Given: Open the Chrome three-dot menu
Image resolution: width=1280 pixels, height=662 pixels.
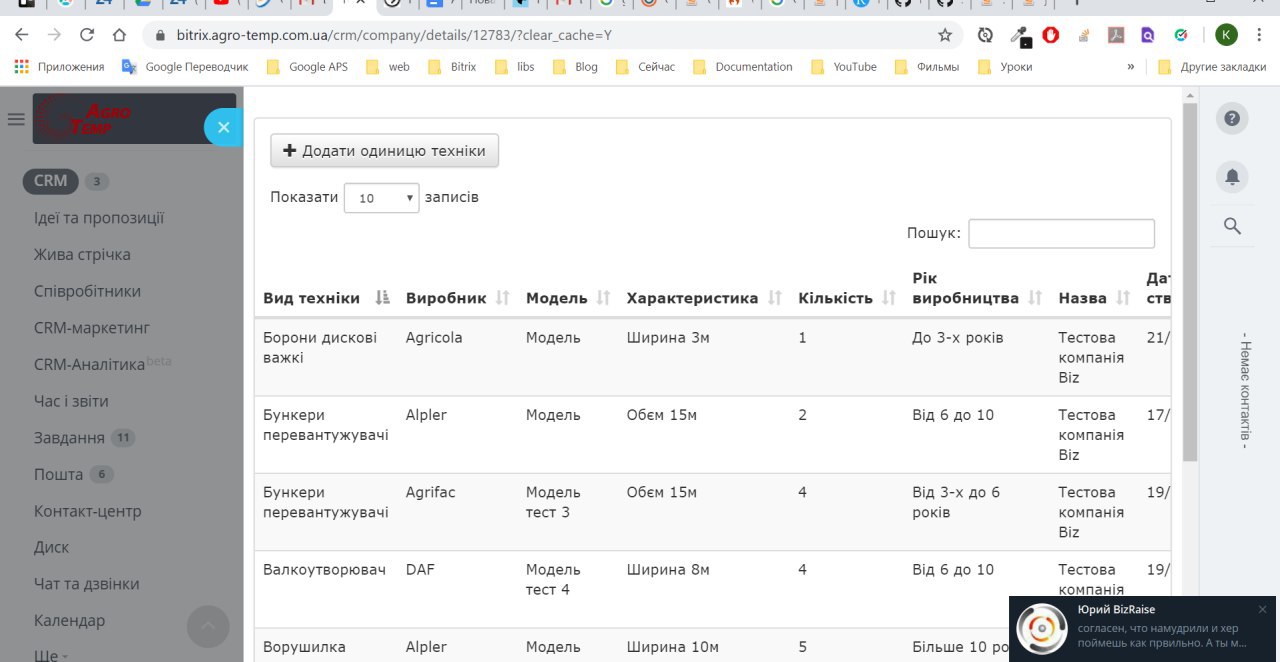Looking at the screenshot, I should [1259, 35].
